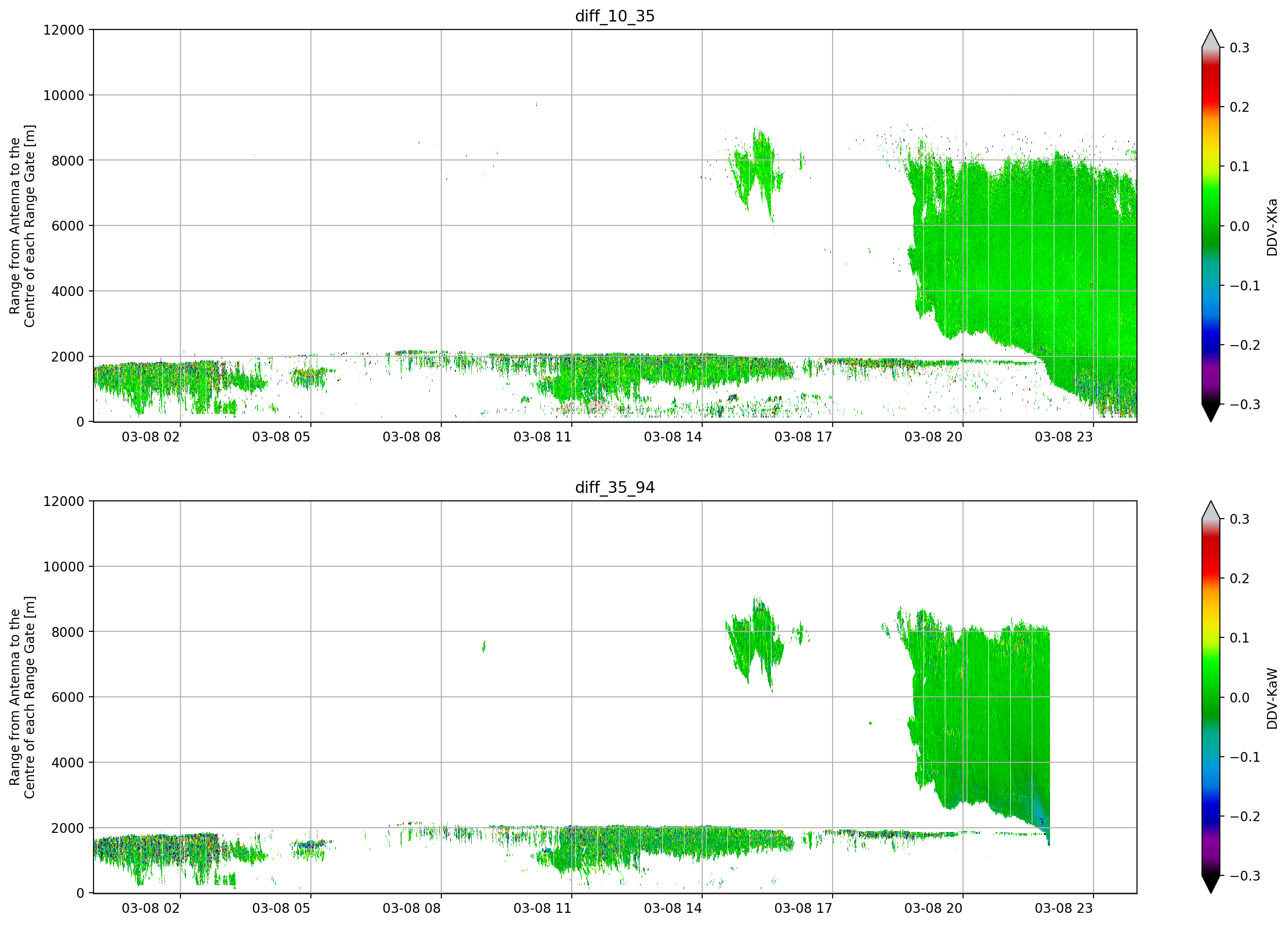Click the 8000 y-axis label in top plot

tap(68, 160)
